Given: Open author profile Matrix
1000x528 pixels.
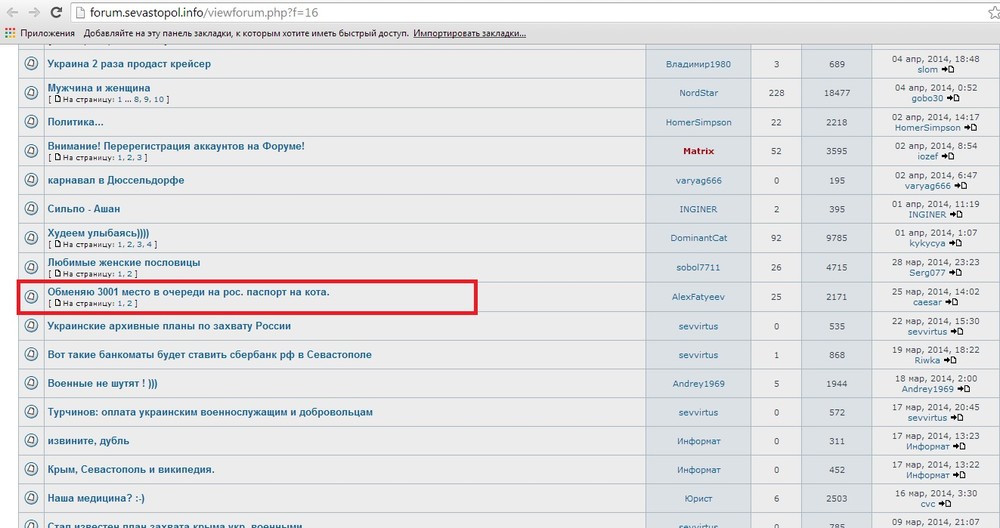Looking at the screenshot, I should pos(698,151).
